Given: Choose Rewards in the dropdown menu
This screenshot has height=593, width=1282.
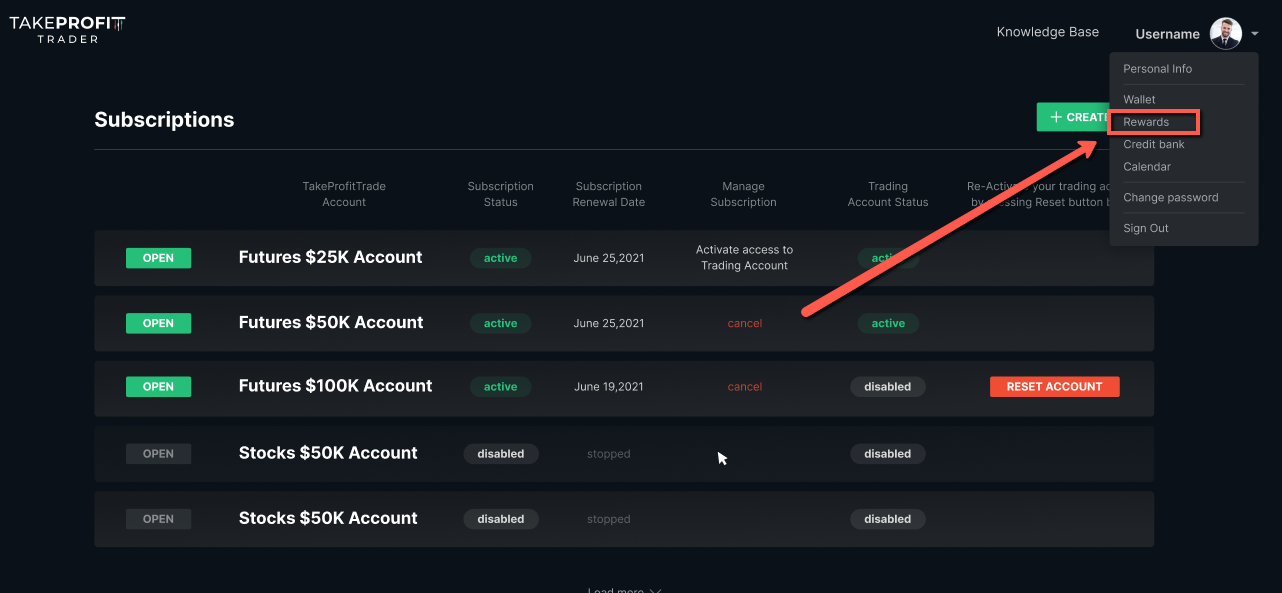Looking at the screenshot, I should (x=1146, y=122).
